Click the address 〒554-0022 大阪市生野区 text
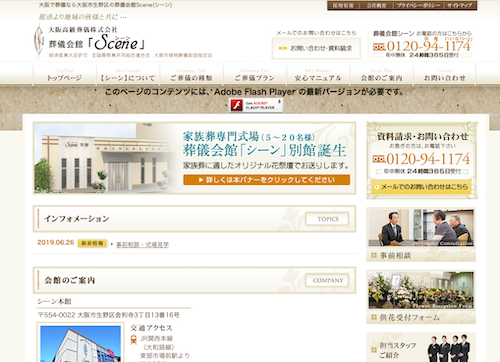 click(x=109, y=315)
